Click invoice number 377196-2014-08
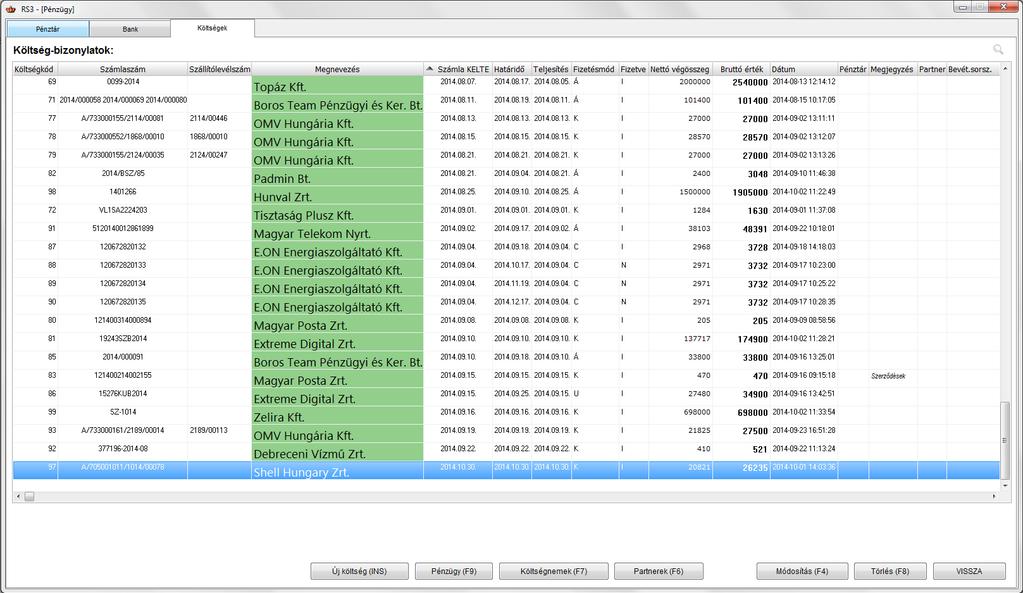 click(123, 449)
